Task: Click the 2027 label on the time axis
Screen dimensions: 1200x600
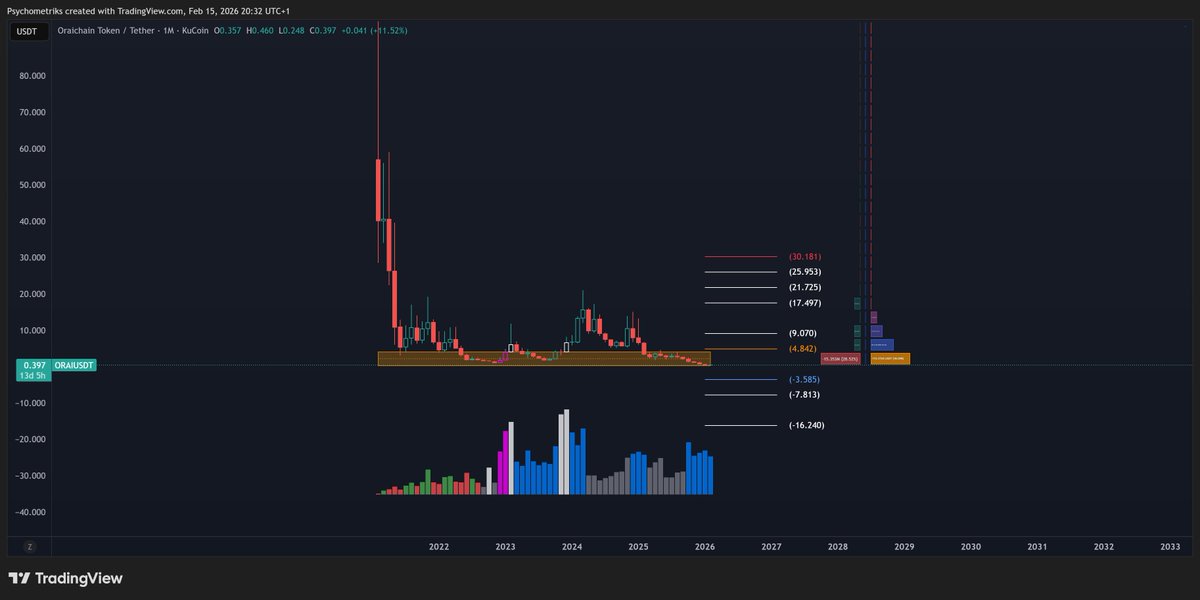Action: (771, 547)
